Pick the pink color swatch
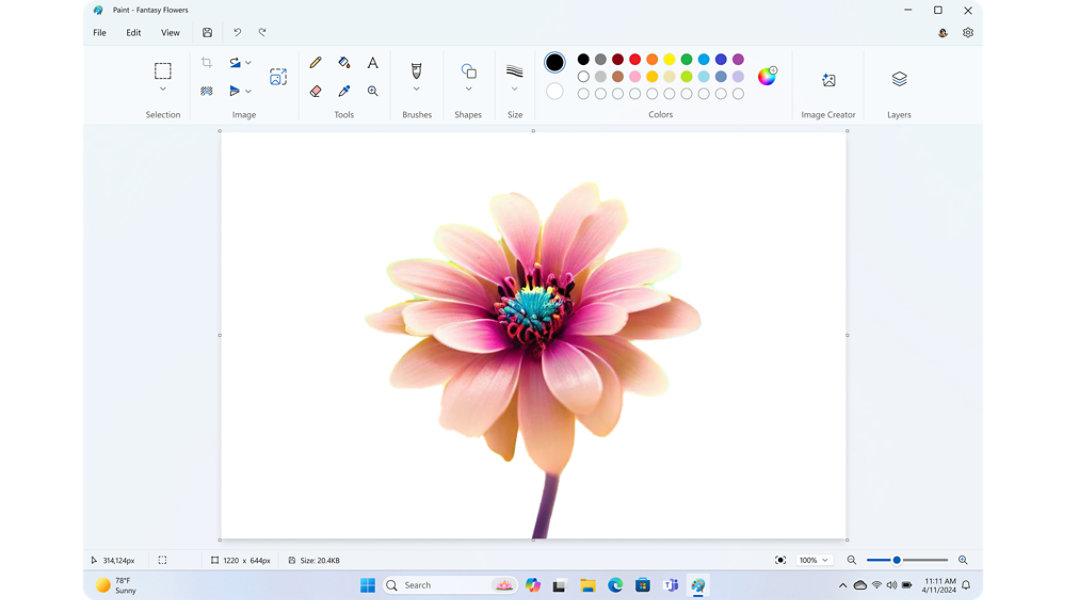Viewport: 1066px width, 600px height. [635, 77]
